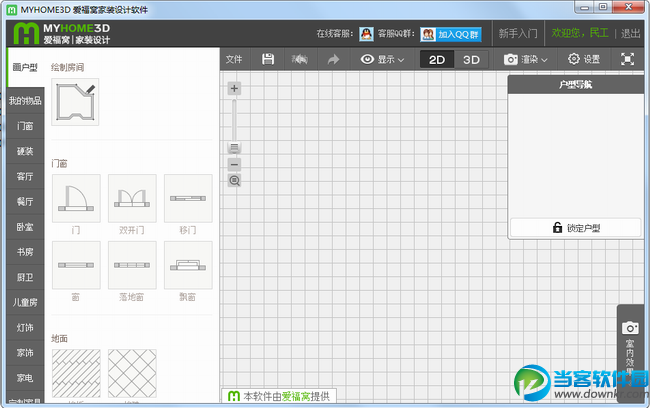Select the 书房 sidebar tab

click(x=25, y=252)
